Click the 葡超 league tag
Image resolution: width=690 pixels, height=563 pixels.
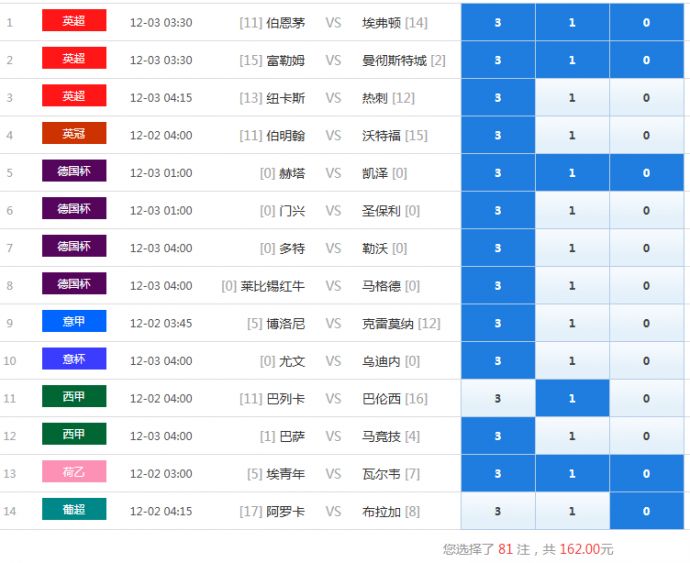74,510
